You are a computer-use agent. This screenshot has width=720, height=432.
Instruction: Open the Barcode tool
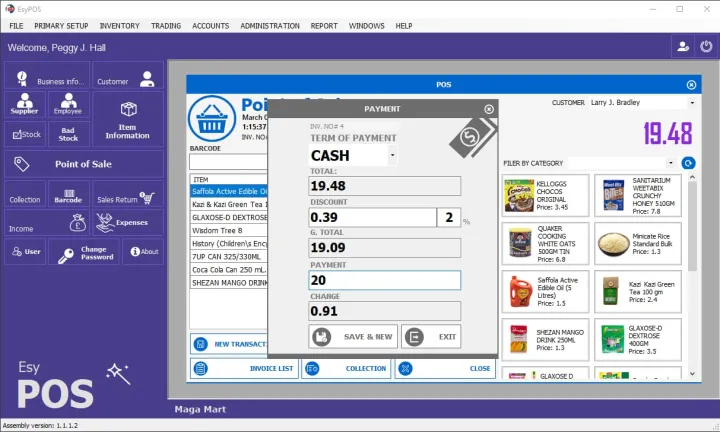(x=68, y=194)
